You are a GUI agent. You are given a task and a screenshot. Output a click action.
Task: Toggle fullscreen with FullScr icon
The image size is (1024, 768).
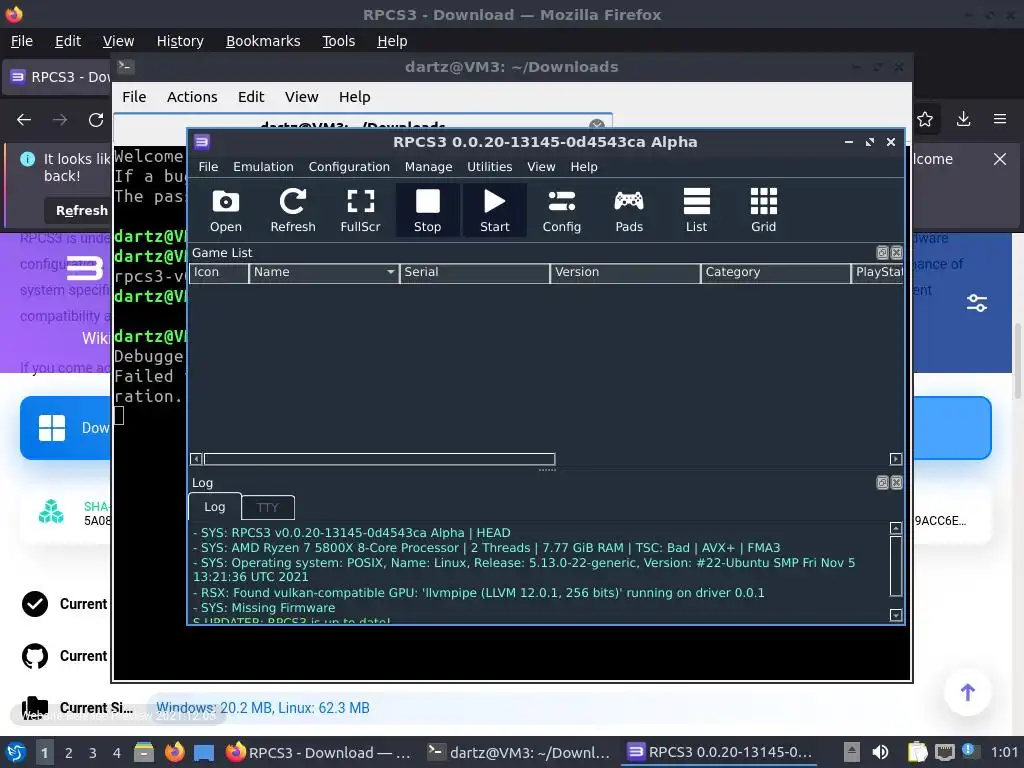coord(360,210)
